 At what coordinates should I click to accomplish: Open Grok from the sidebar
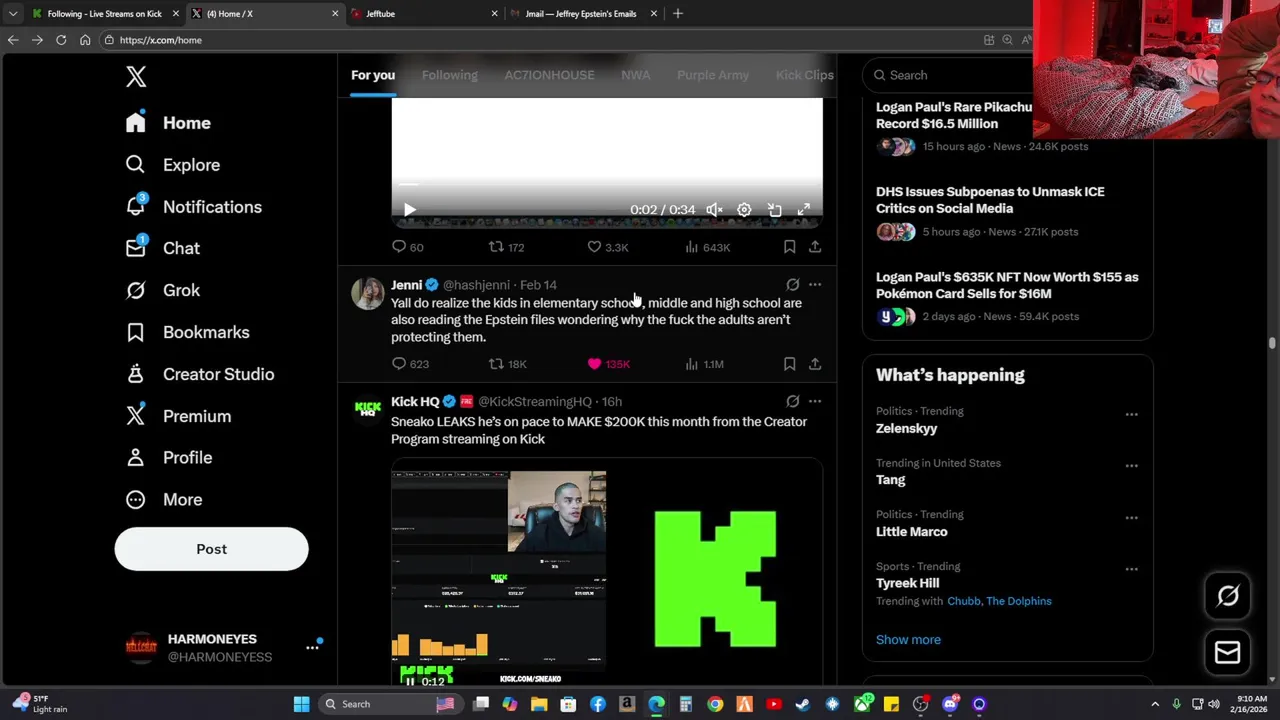pos(162,290)
